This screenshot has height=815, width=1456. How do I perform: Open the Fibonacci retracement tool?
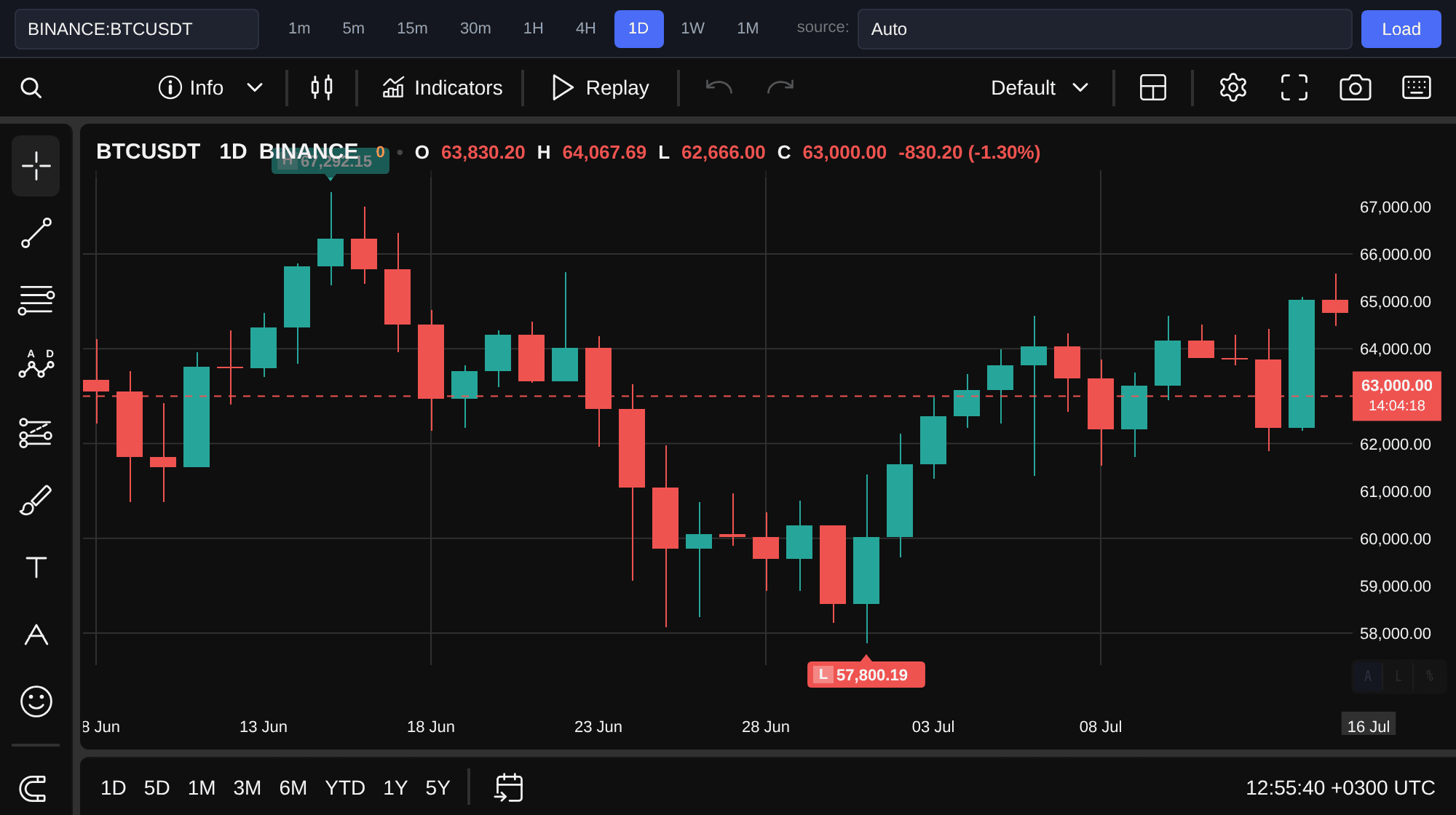point(36,300)
